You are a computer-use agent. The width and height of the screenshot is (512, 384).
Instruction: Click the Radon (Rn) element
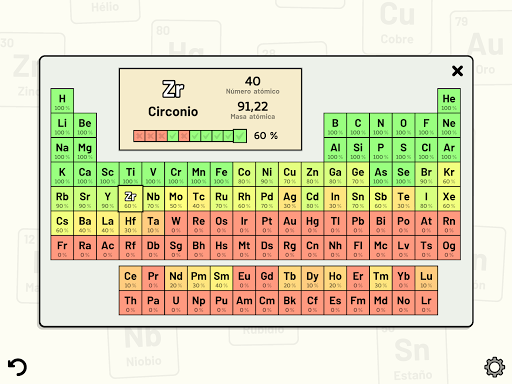[x=449, y=223]
